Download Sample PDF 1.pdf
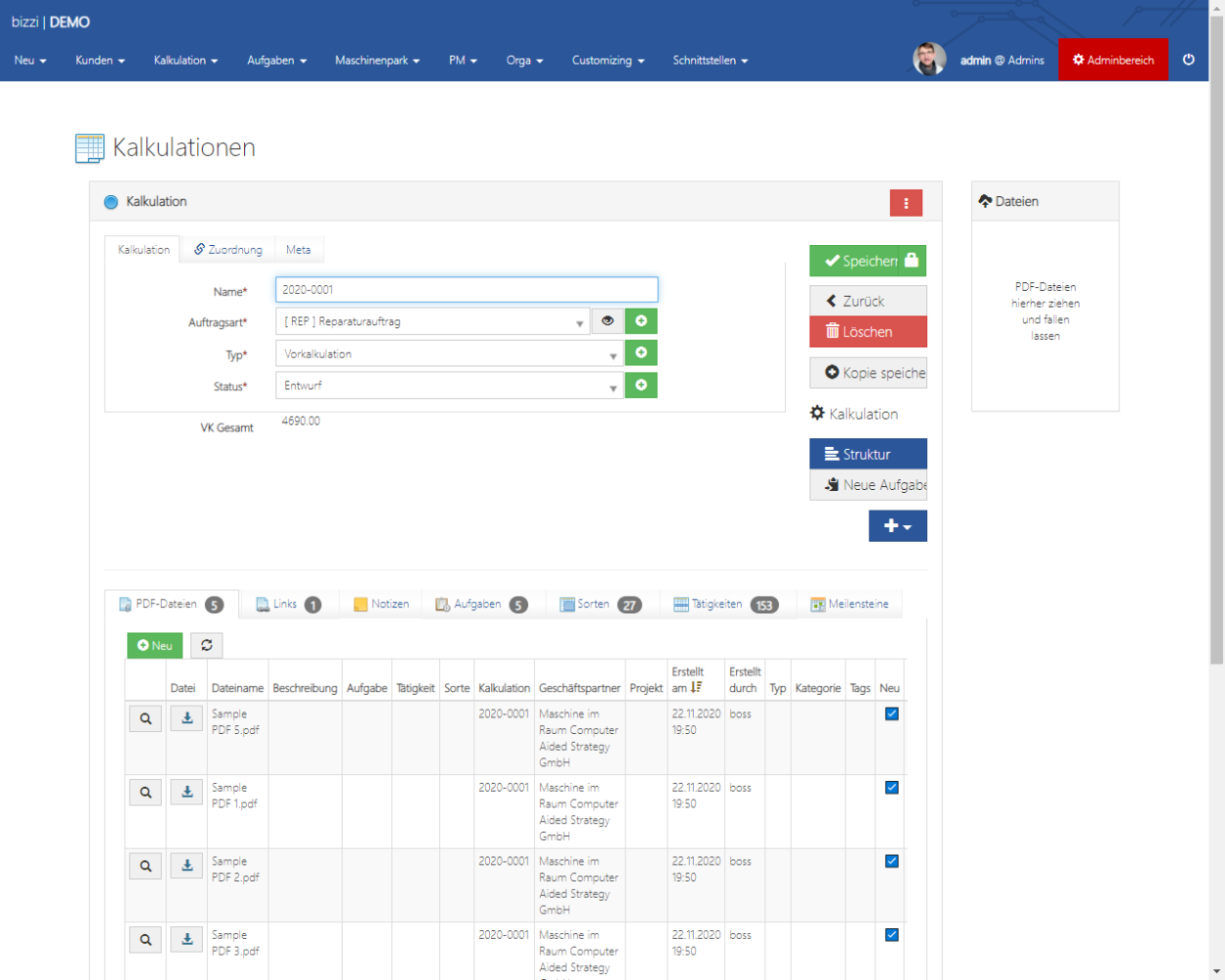 (187, 792)
